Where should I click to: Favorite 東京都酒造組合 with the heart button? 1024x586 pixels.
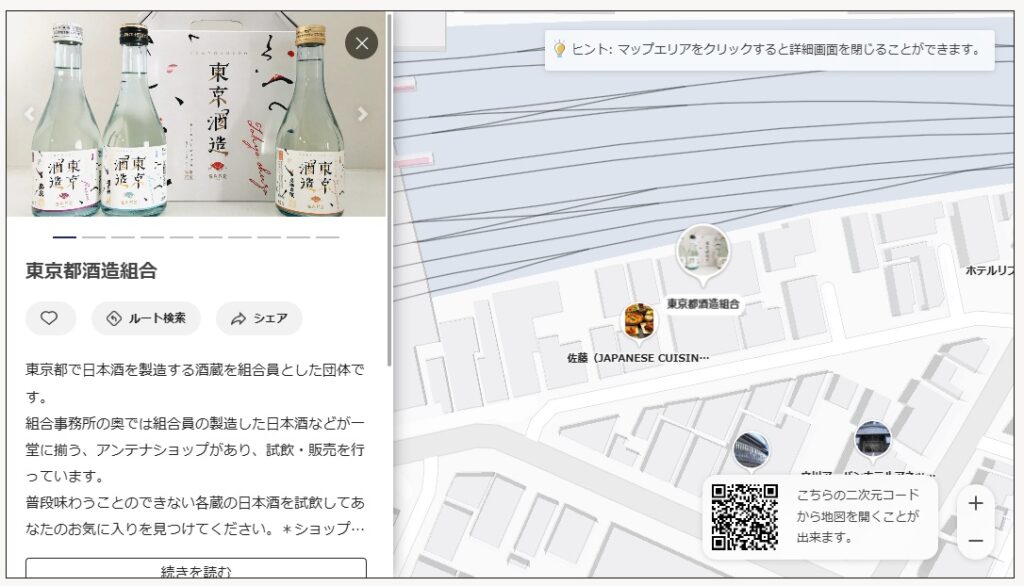point(50,318)
